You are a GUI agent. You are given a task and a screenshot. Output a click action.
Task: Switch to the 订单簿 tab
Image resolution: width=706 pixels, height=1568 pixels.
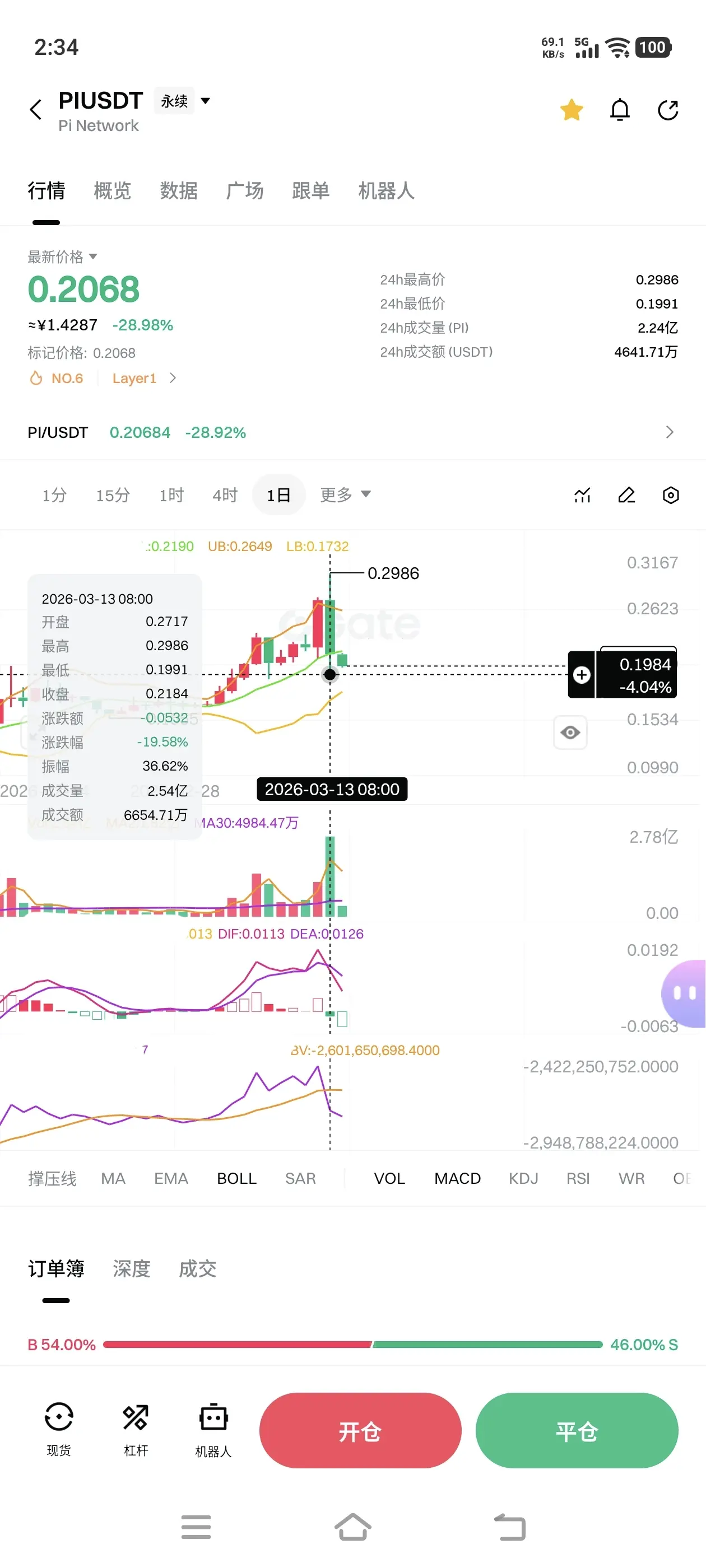(56, 1268)
